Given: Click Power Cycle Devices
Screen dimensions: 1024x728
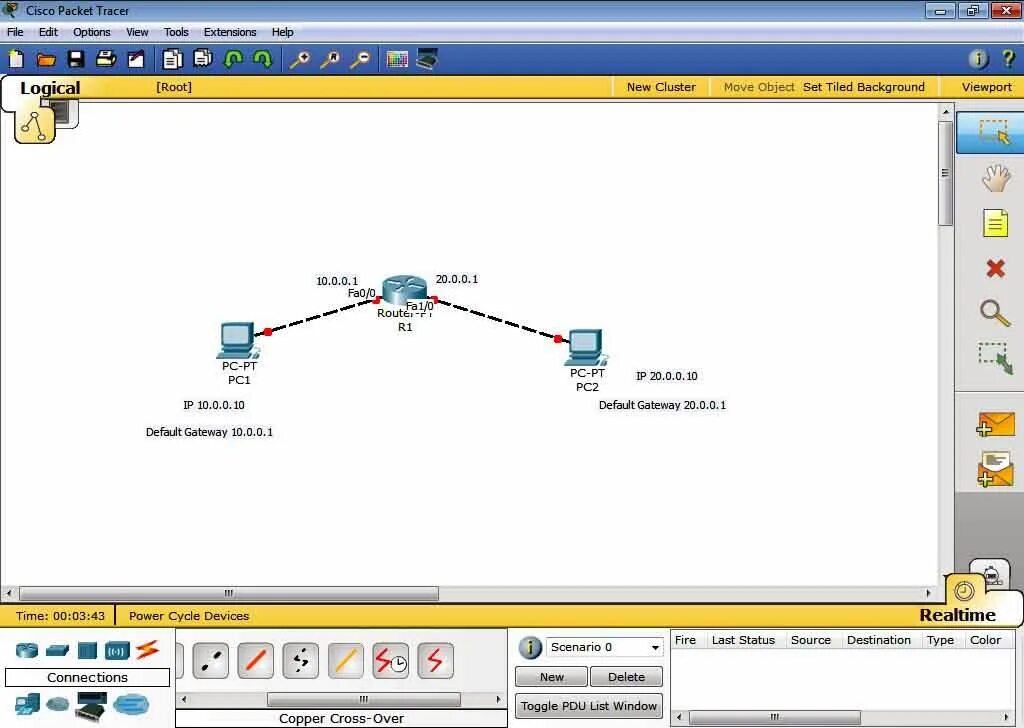Looking at the screenshot, I should pos(189,616).
